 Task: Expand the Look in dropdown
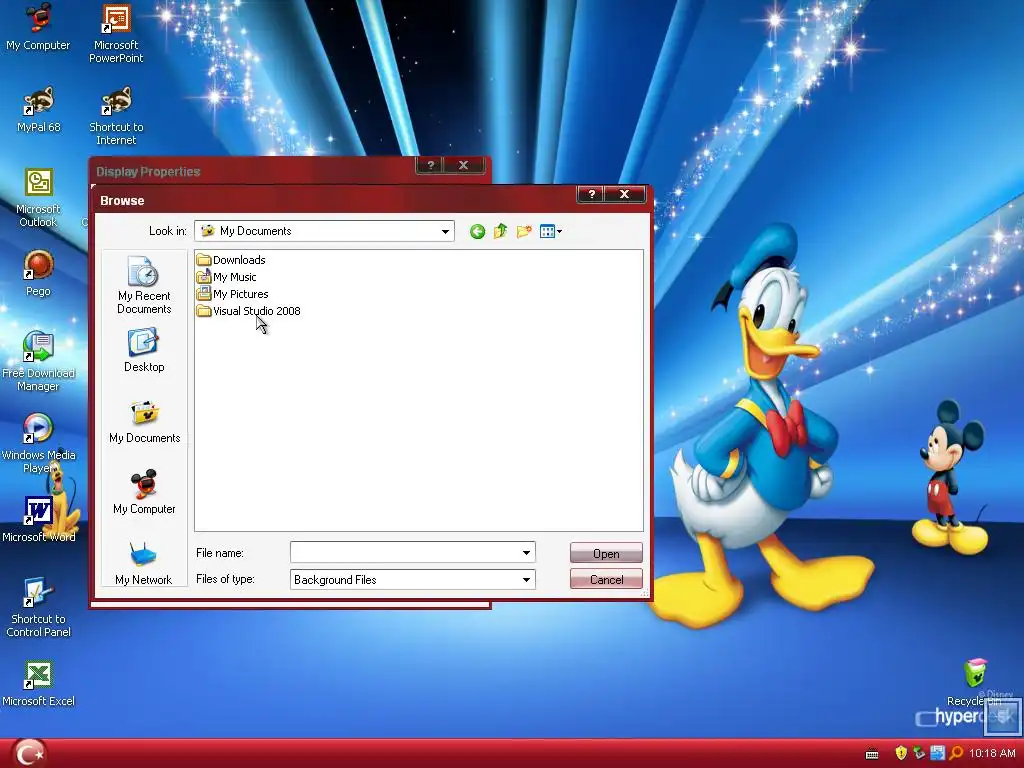point(445,231)
